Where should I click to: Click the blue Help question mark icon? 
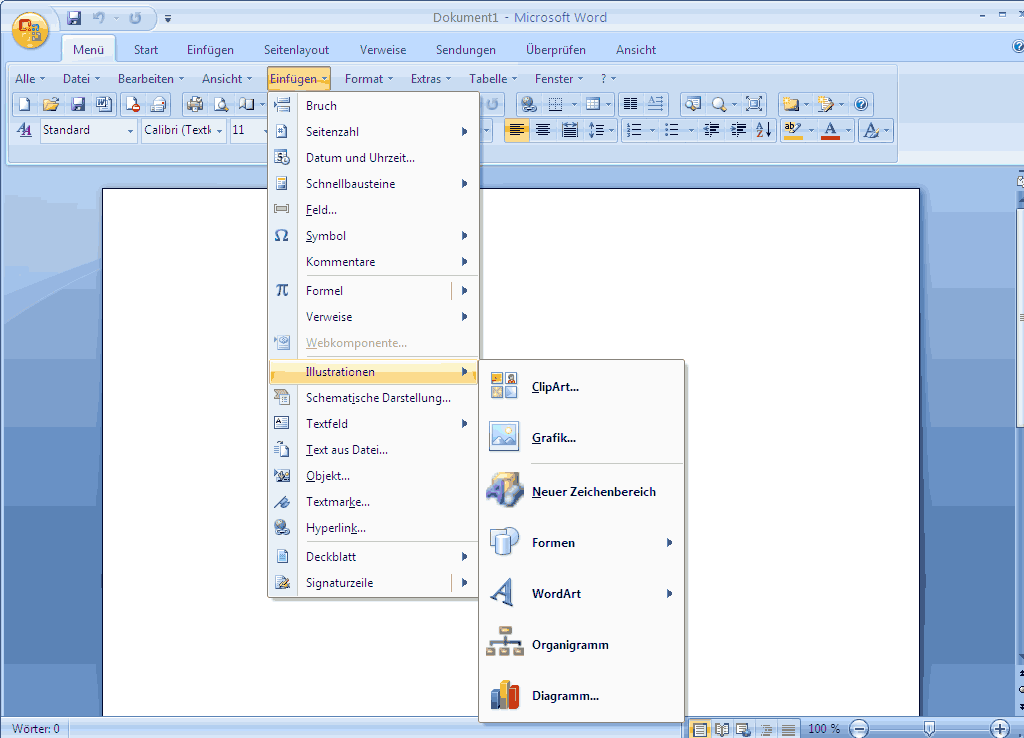[x=861, y=104]
